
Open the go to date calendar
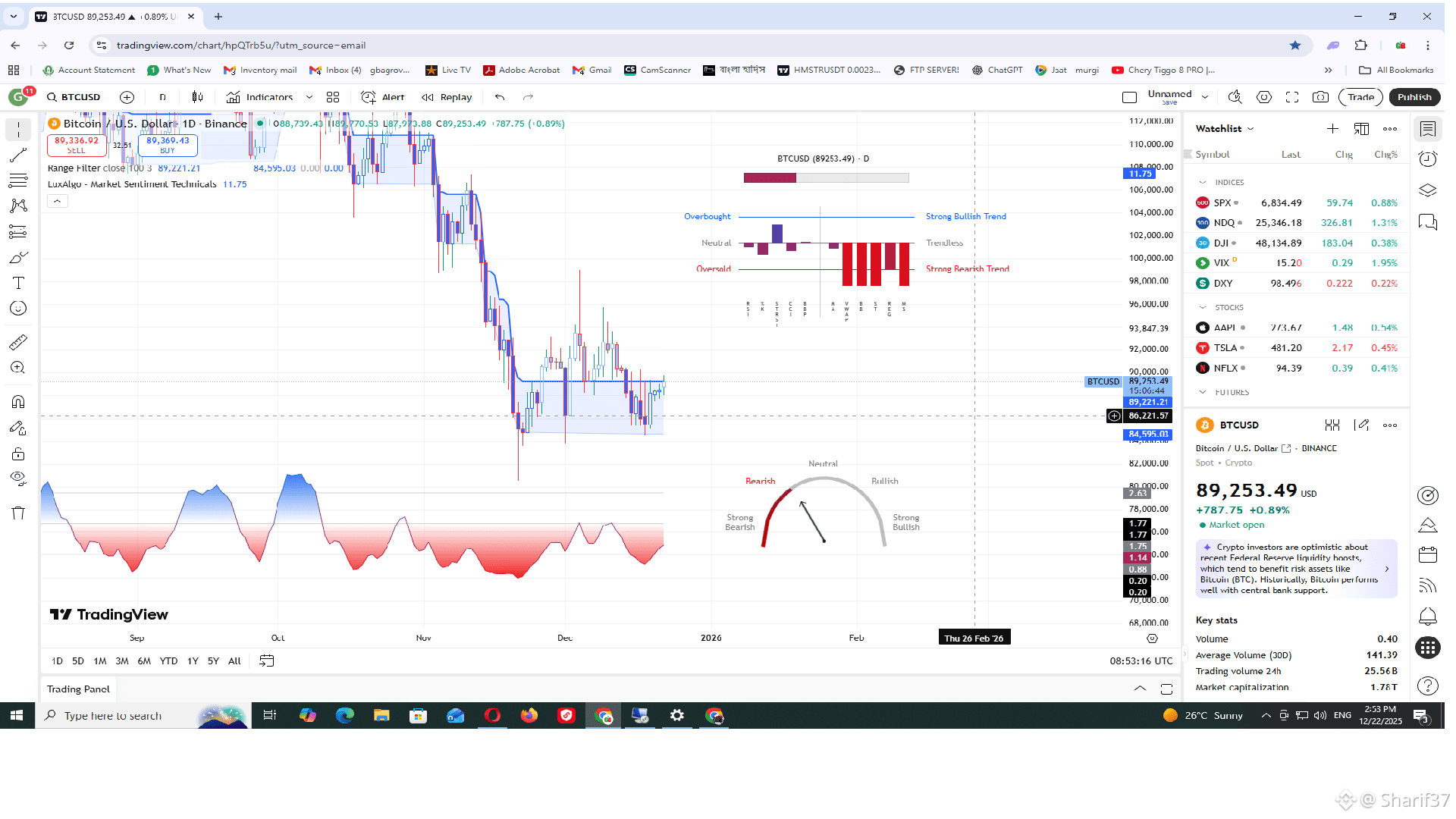pyautogui.click(x=266, y=661)
